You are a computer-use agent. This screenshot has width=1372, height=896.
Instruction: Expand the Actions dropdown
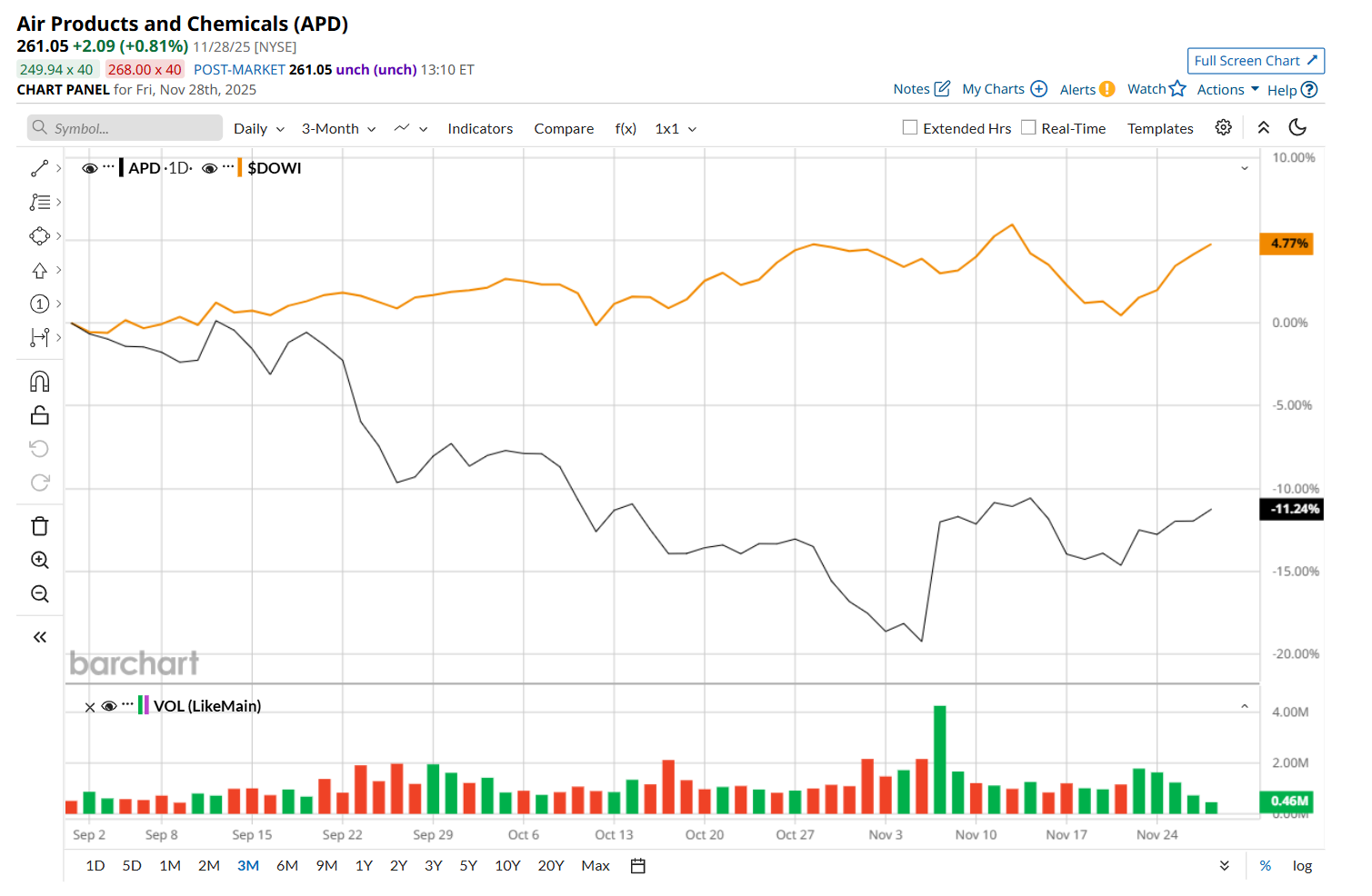pos(1228,89)
